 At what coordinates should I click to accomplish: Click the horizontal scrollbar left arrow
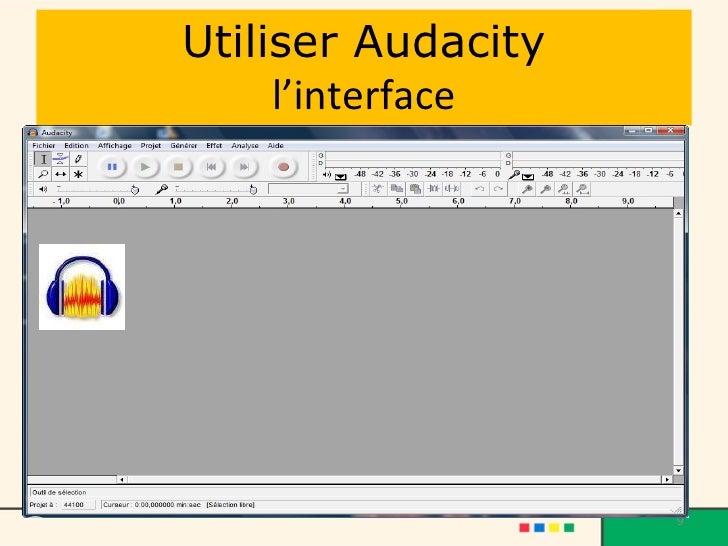pyautogui.click(x=122, y=480)
